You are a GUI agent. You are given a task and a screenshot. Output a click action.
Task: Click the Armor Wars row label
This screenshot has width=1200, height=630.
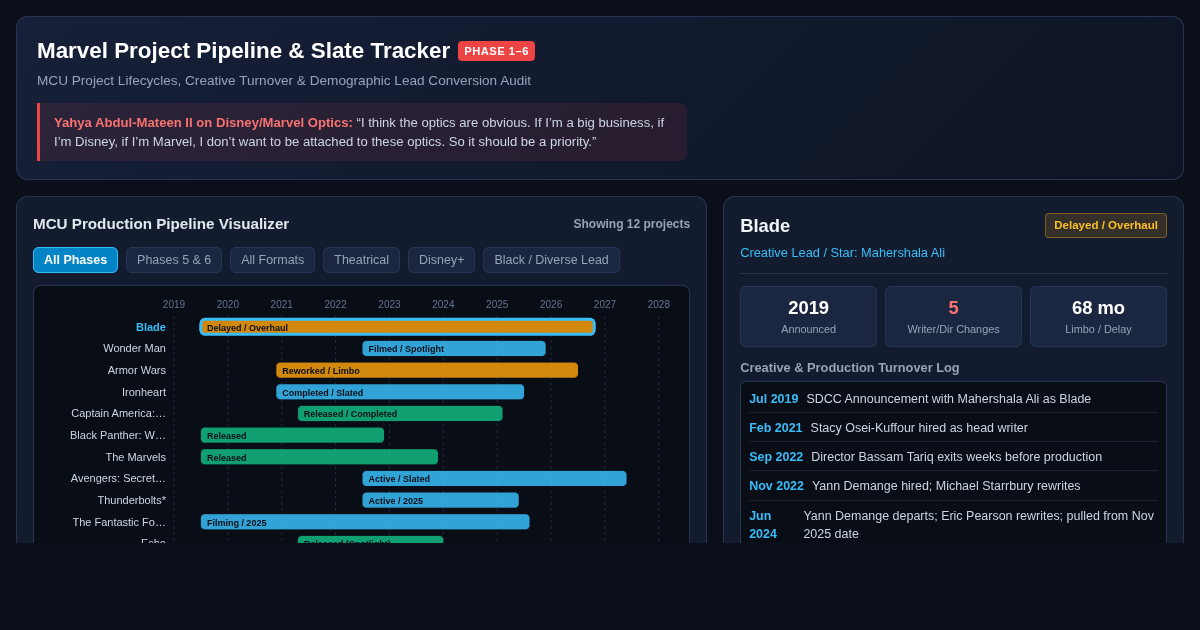click(x=137, y=370)
